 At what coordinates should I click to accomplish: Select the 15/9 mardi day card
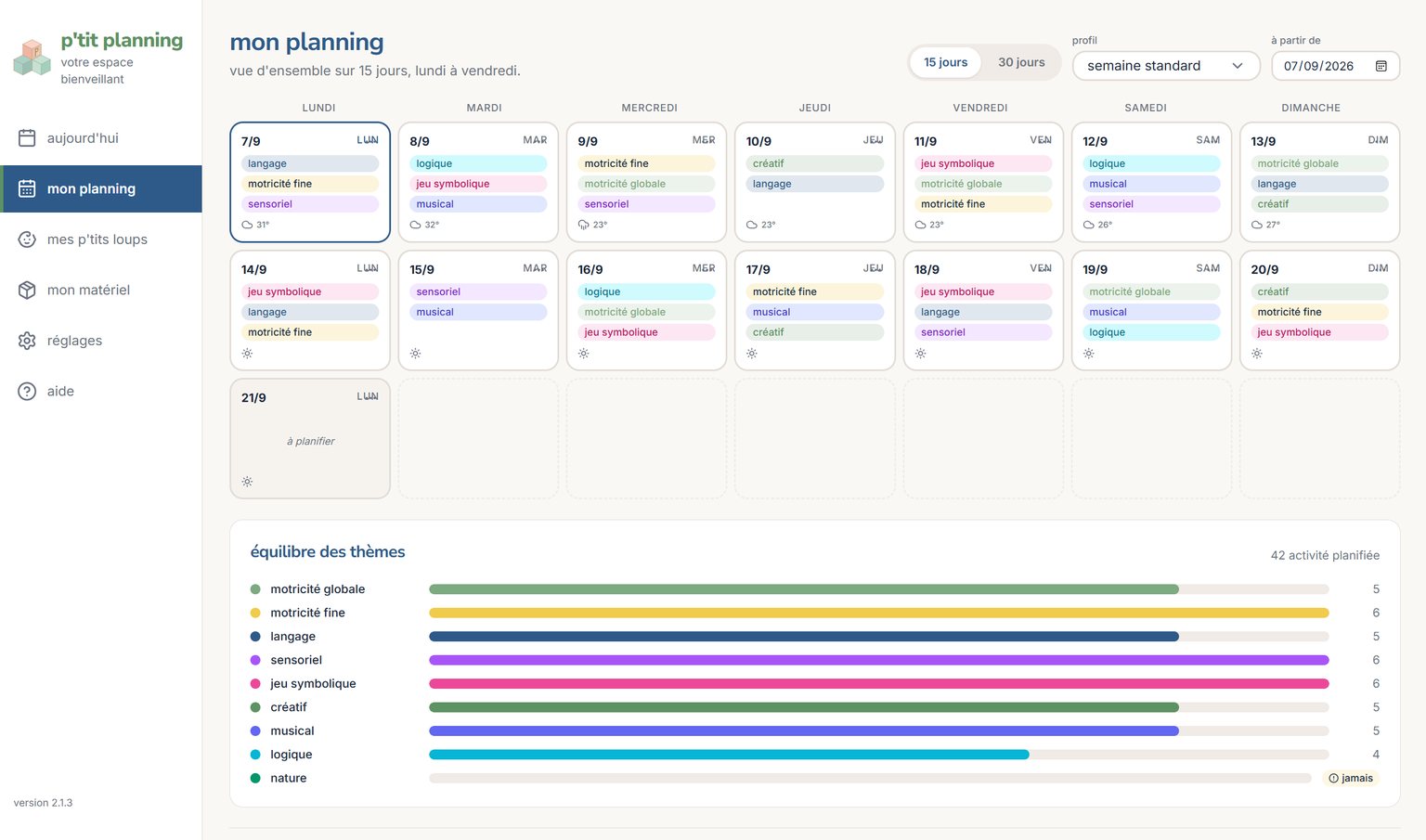(478, 310)
